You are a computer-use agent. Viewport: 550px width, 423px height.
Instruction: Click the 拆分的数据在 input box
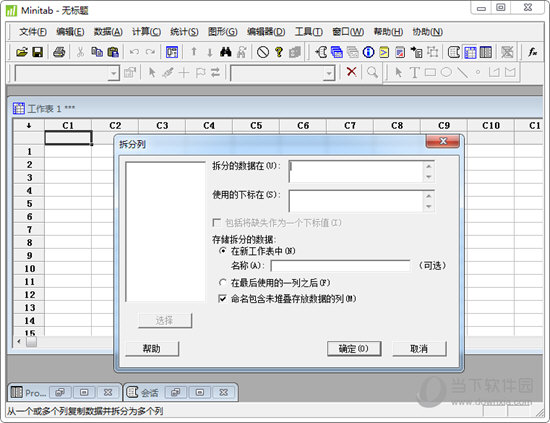(356, 171)
